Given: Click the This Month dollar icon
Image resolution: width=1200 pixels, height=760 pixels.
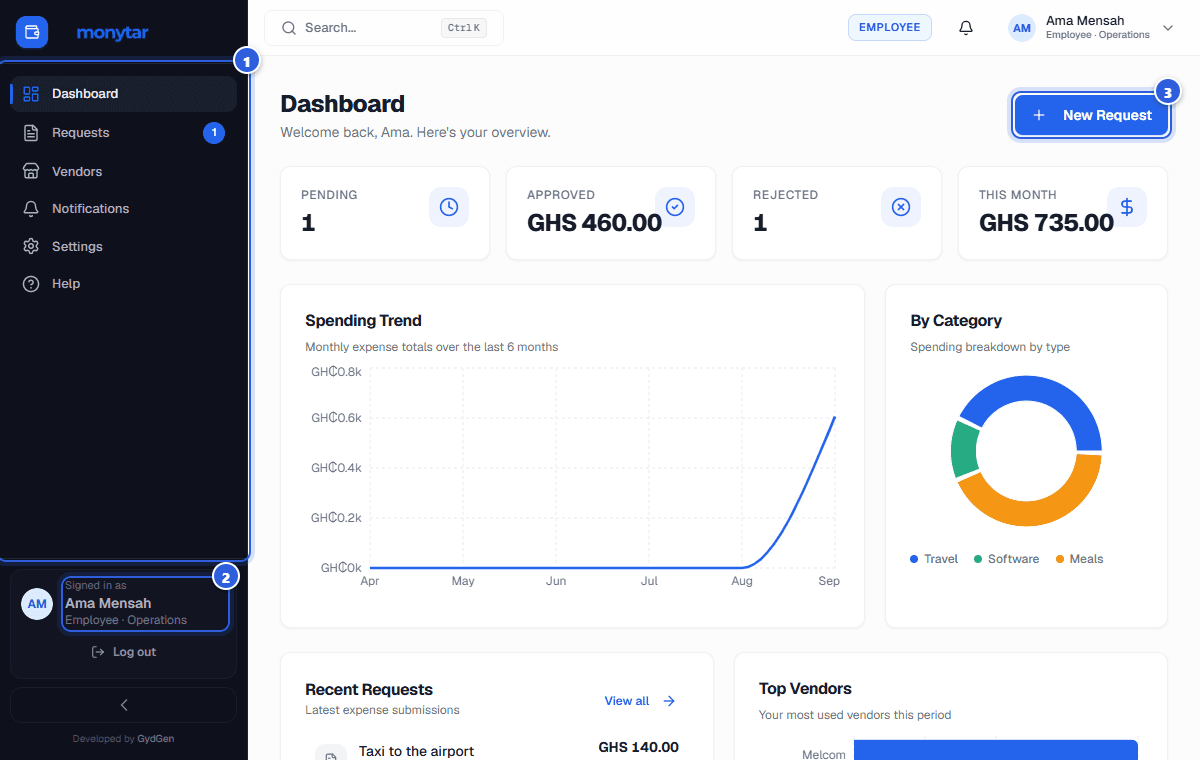Looking at the screenshot, I should (1127, 207).
